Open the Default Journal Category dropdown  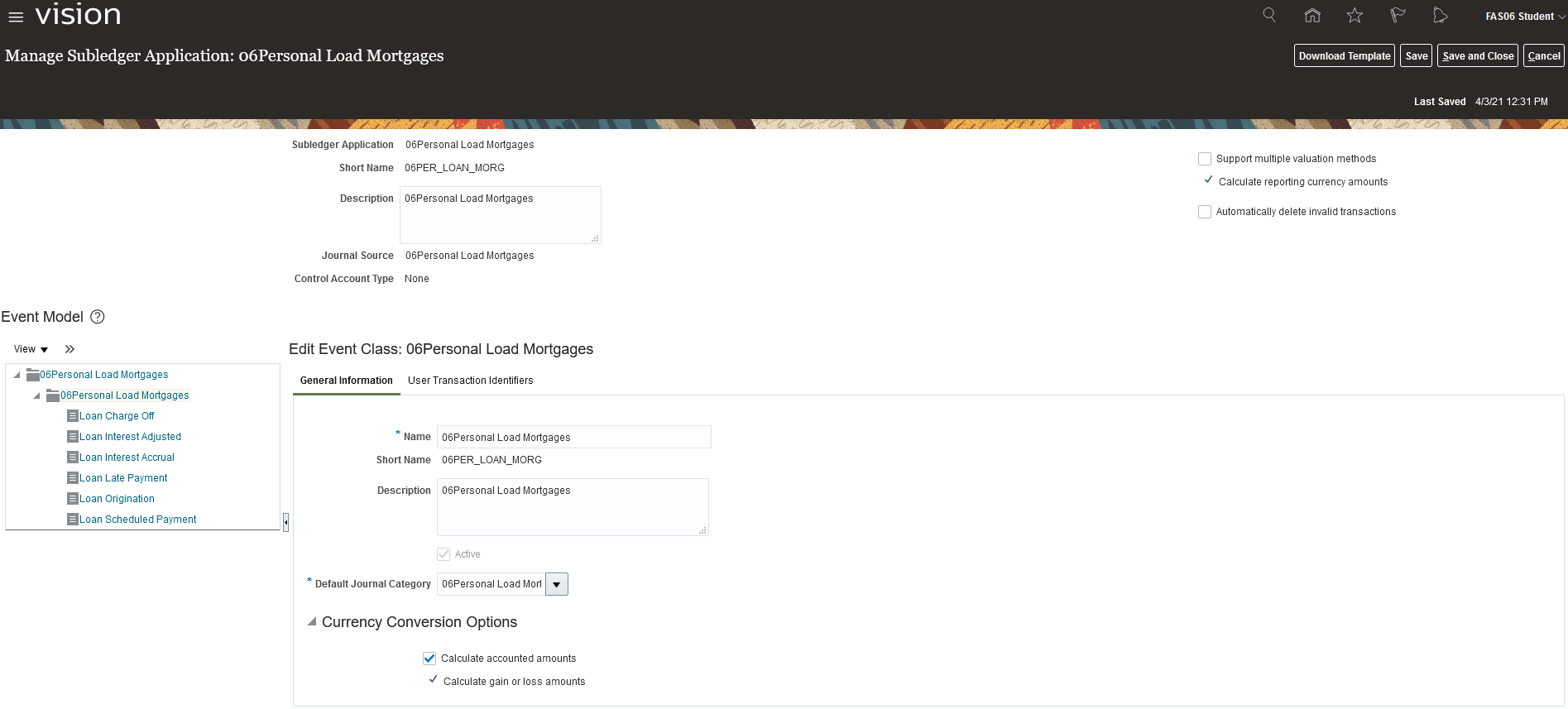pos(557,584)
